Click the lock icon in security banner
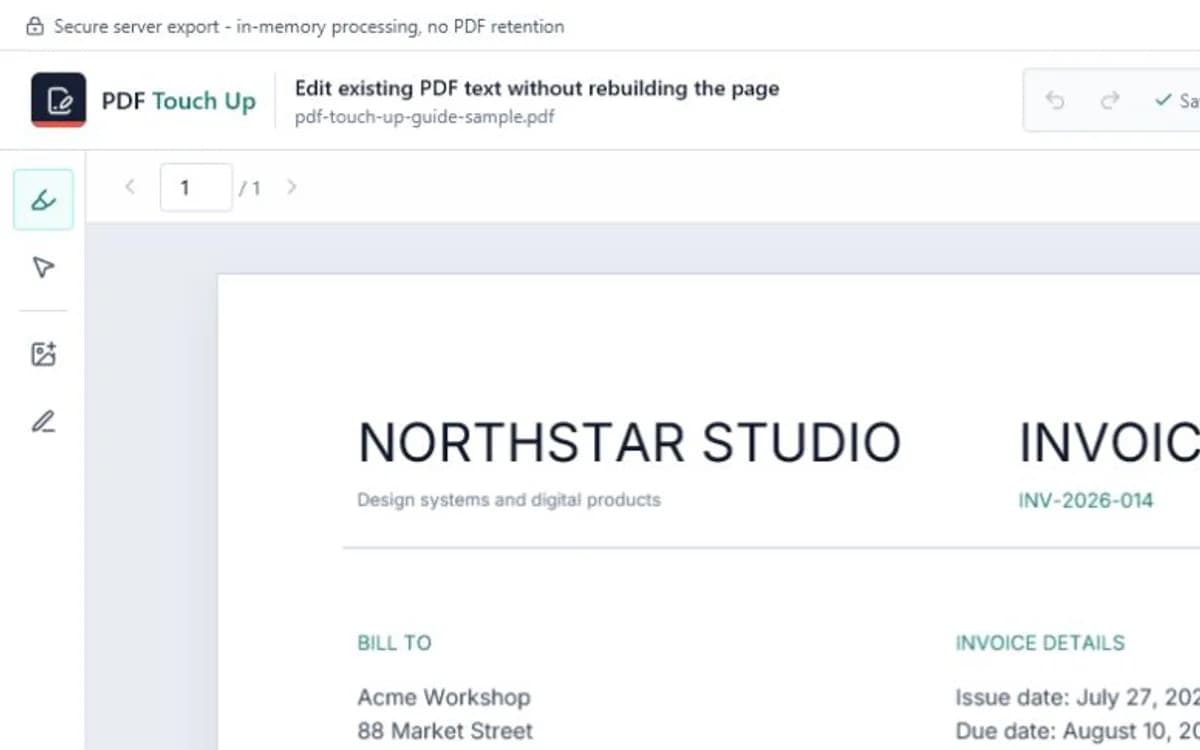1200x750 pixels. pos(35,27)
